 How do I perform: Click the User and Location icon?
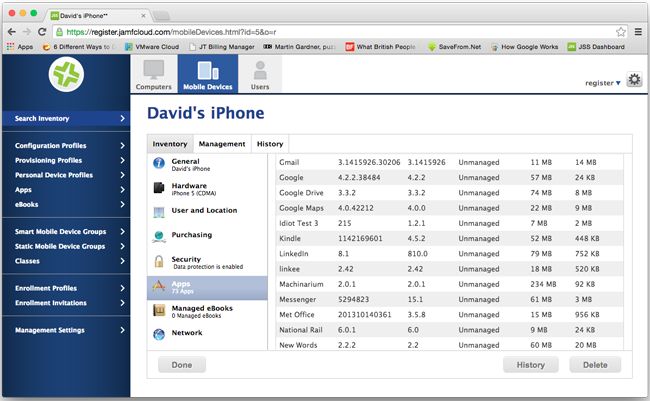tap(159, 212)
